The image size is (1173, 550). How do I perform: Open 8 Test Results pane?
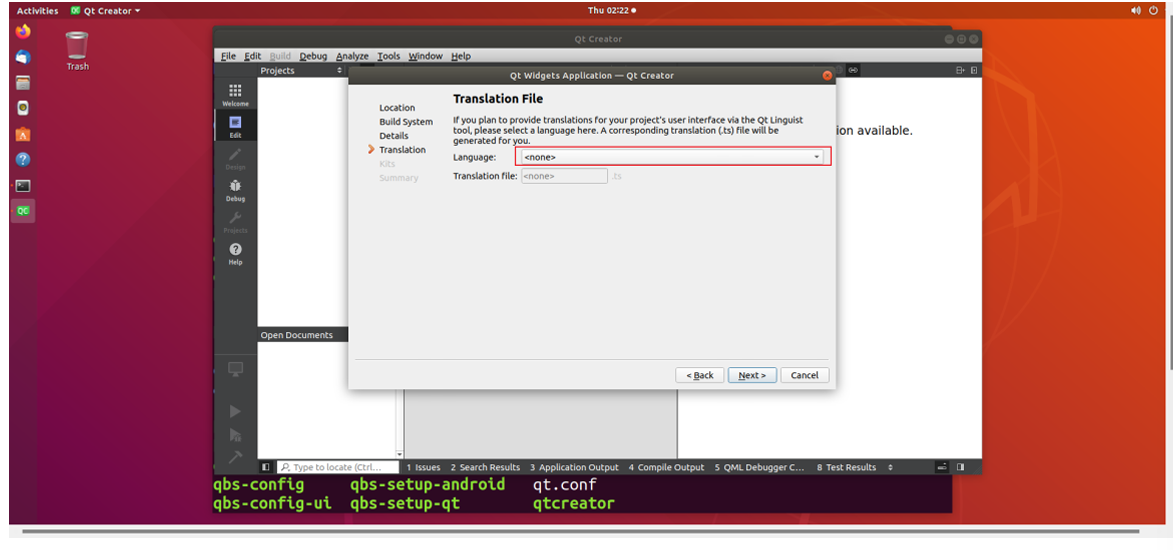(846, 467)
